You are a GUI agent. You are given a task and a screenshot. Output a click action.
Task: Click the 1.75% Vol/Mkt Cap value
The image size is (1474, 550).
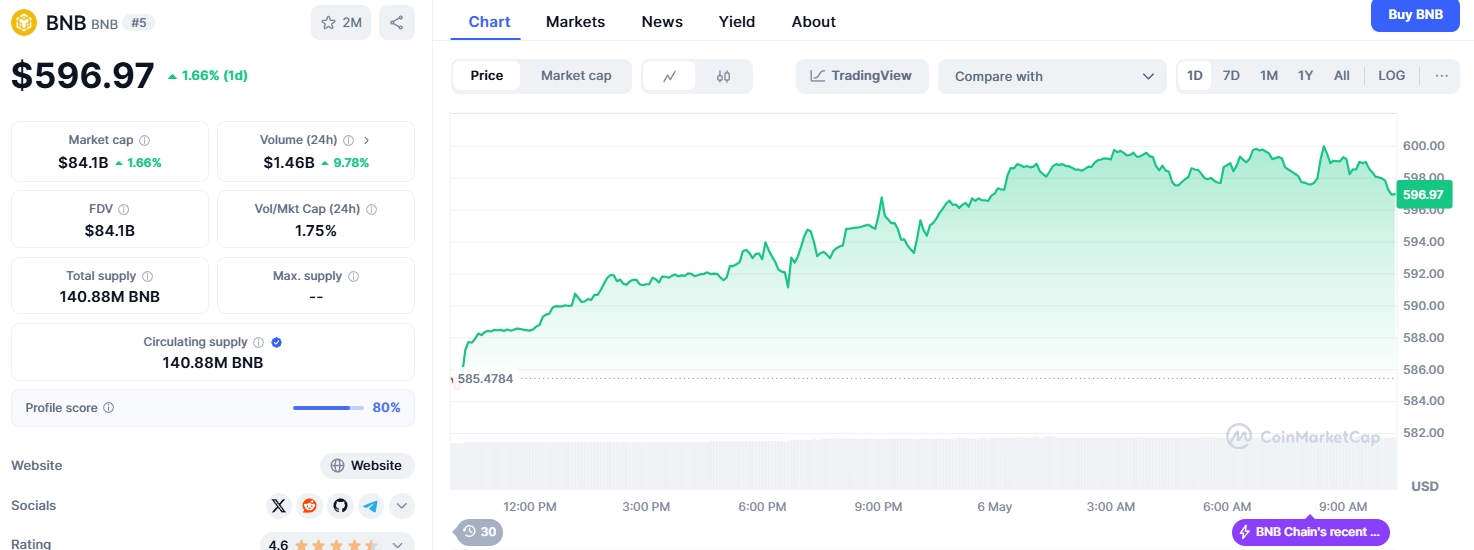pos(316,231)
